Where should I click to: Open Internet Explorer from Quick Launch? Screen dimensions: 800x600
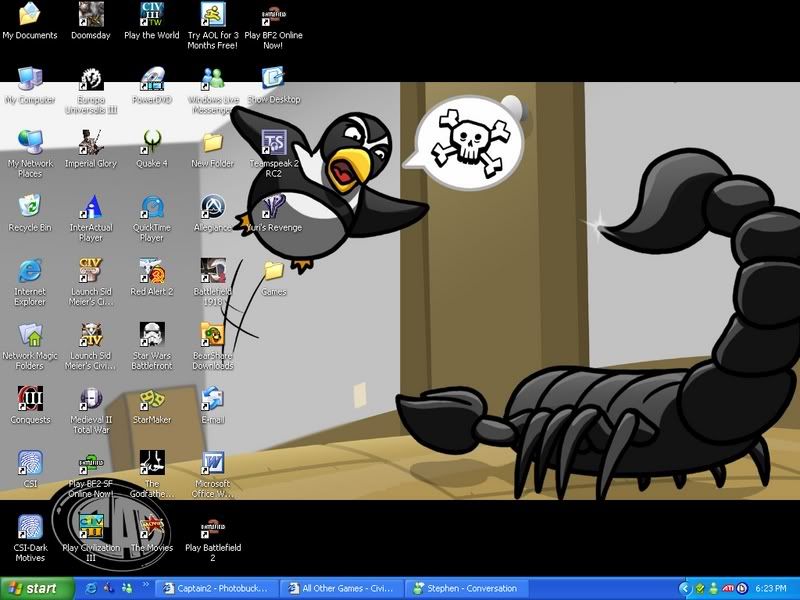click(91, 588)
